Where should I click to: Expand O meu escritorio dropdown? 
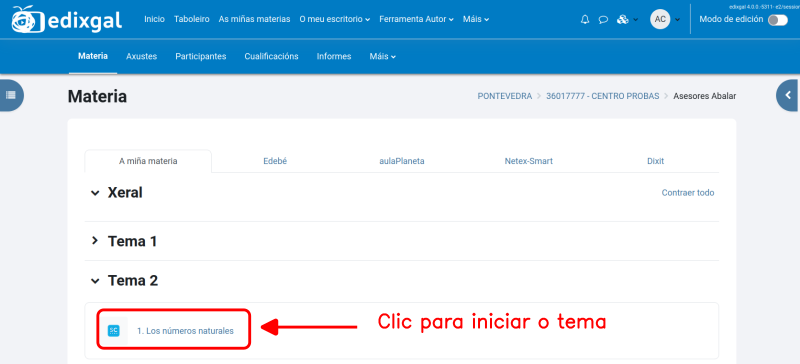pyautogui.click(x=335, y=19)
